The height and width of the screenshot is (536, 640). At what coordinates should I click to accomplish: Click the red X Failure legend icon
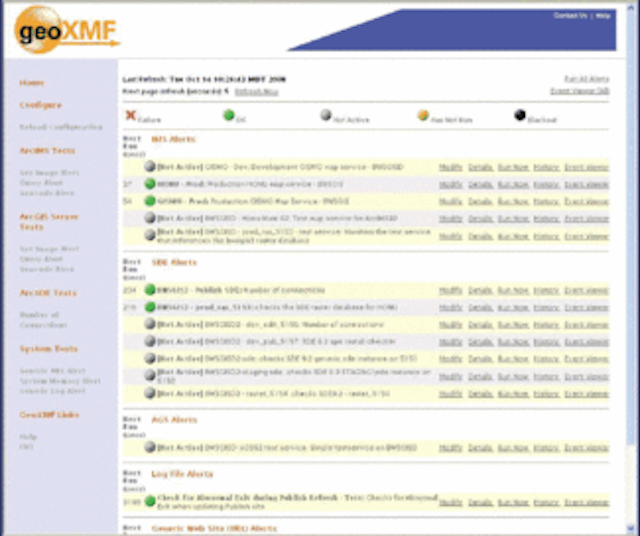[x=130, y=116]
